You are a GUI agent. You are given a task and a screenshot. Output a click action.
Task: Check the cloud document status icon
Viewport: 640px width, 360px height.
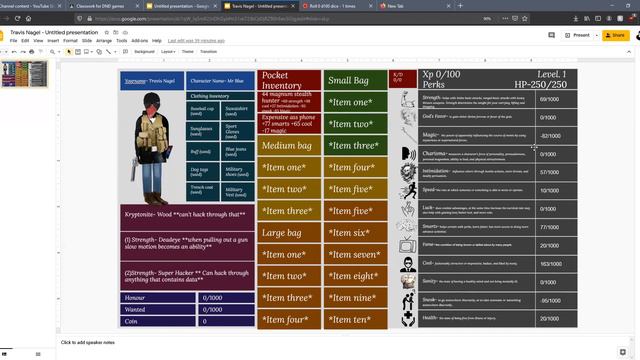(125, 32)
